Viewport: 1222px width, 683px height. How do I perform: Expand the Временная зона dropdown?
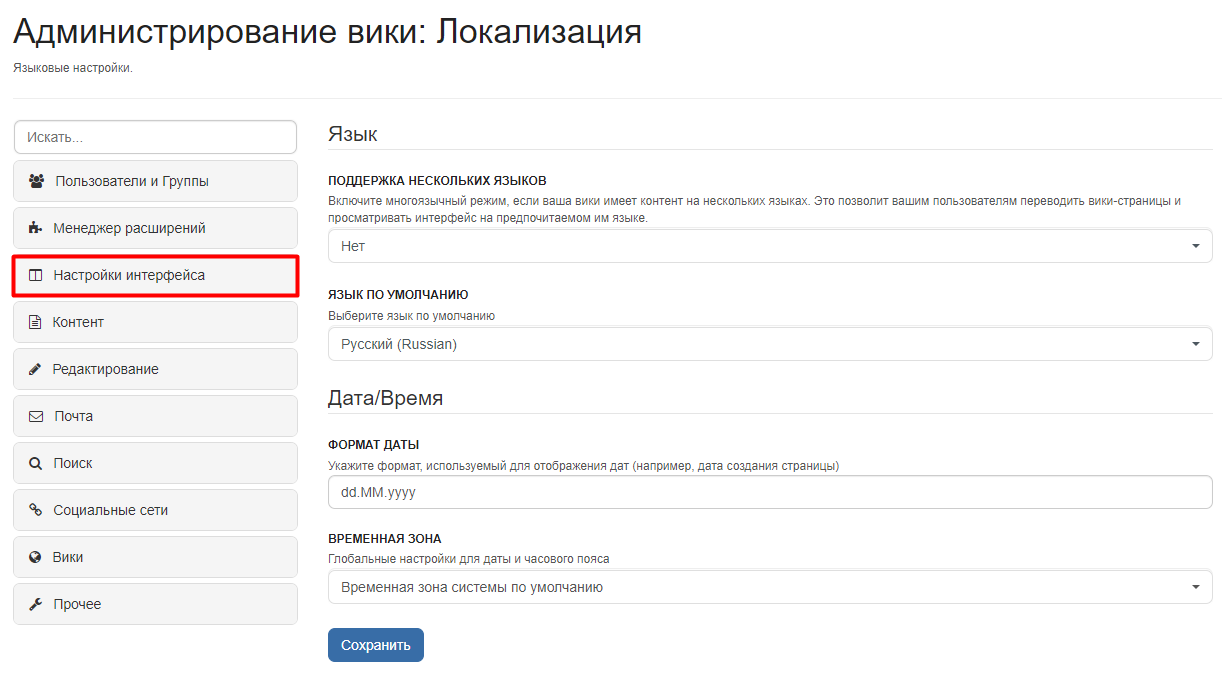pyautogui.click(x=770, y=587)
